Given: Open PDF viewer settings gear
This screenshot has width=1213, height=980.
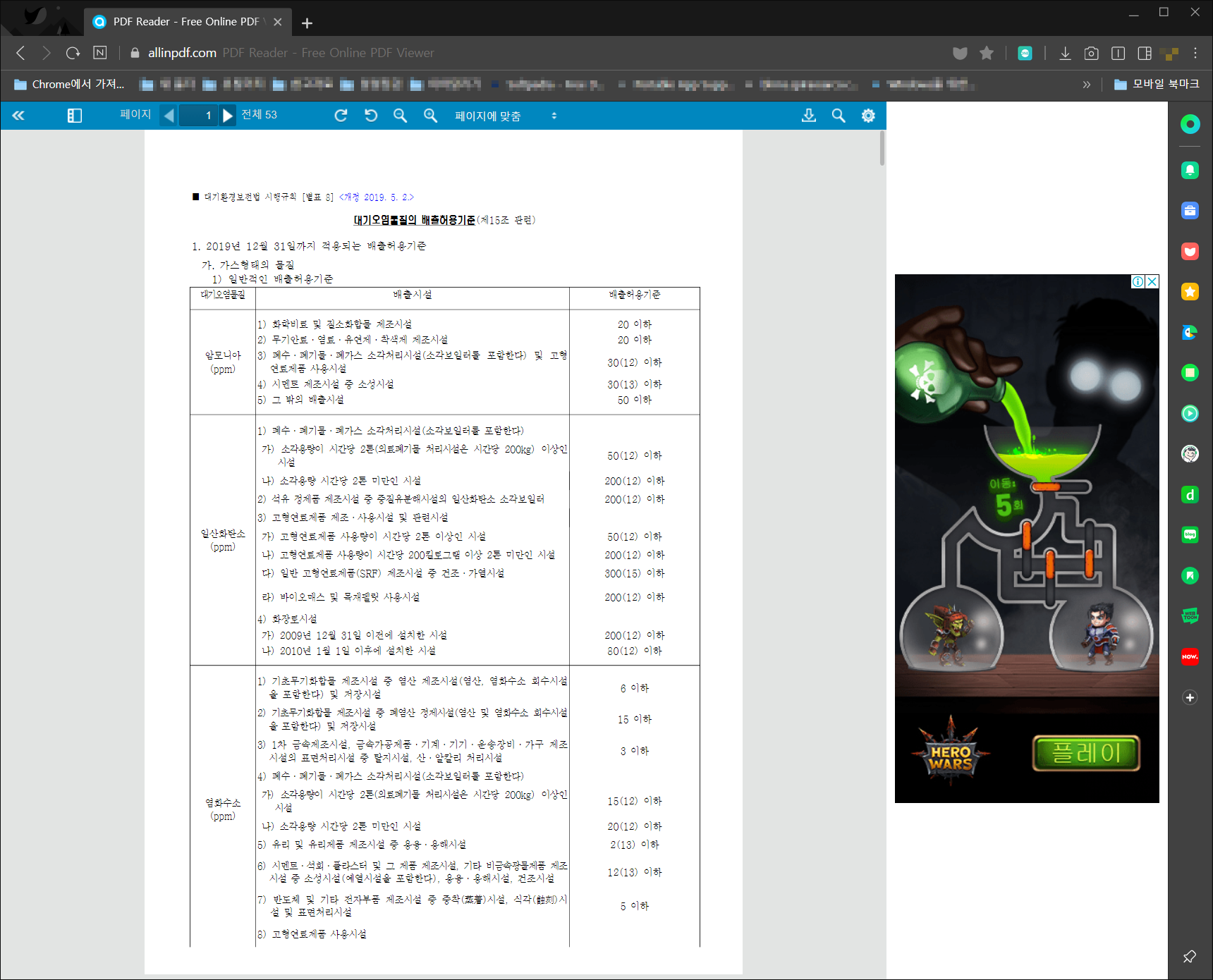Looking at the screenshot, I should click(x=868, y=116).
